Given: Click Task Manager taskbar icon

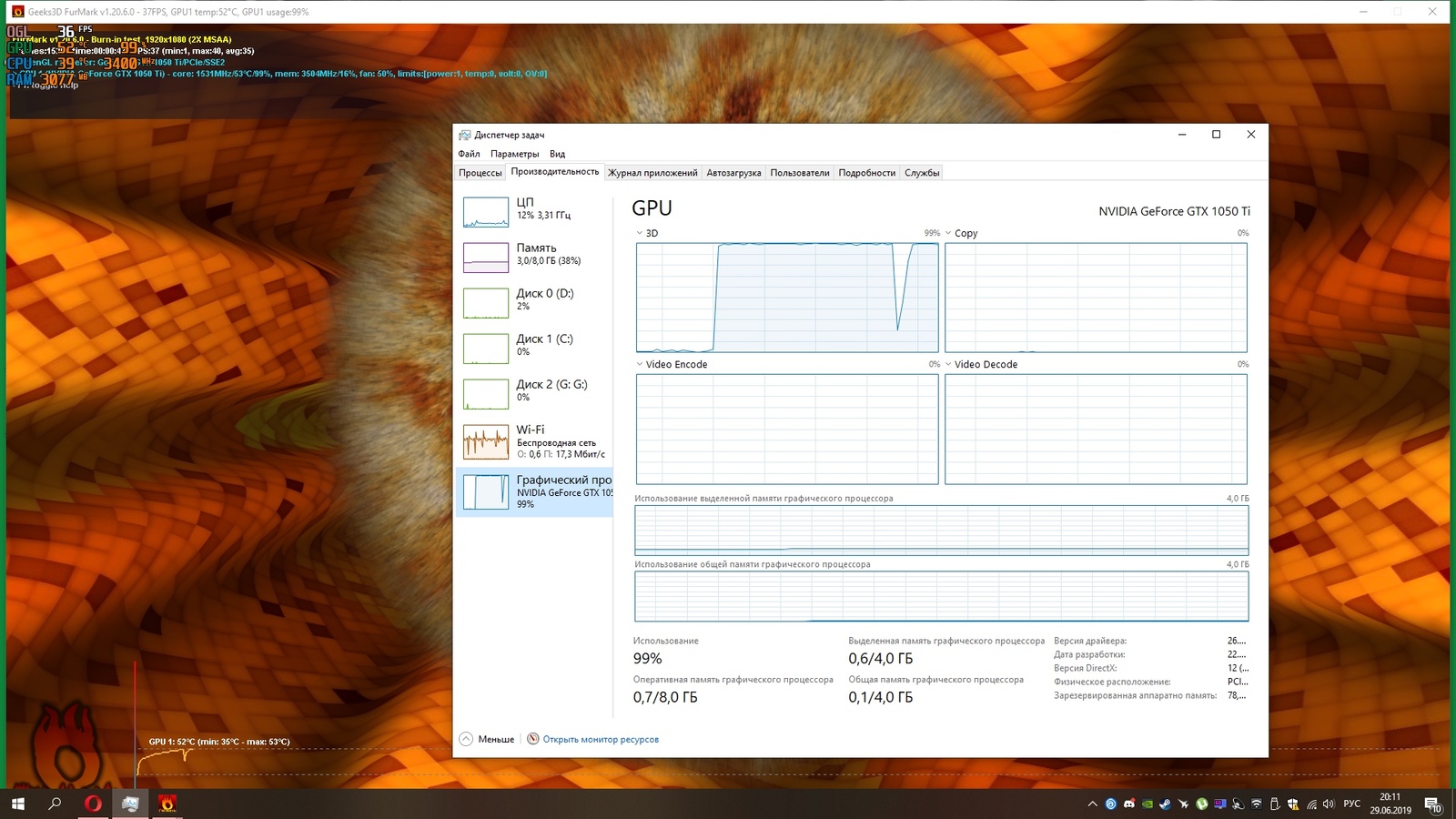Looking at the screenshot, I should [130, 804].
